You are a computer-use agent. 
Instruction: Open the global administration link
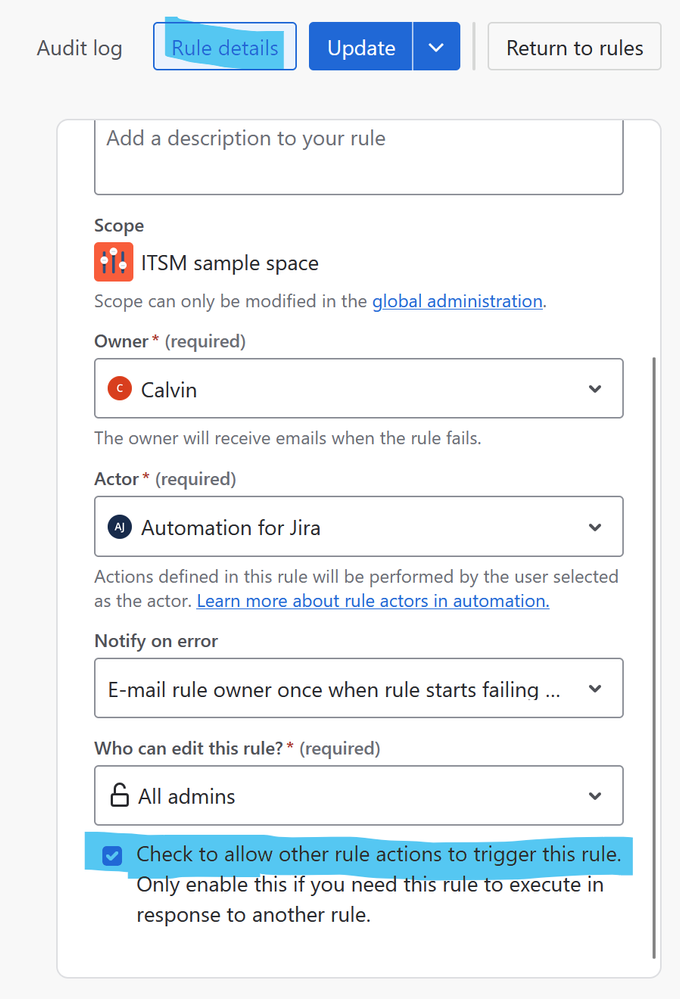point(457,301)
